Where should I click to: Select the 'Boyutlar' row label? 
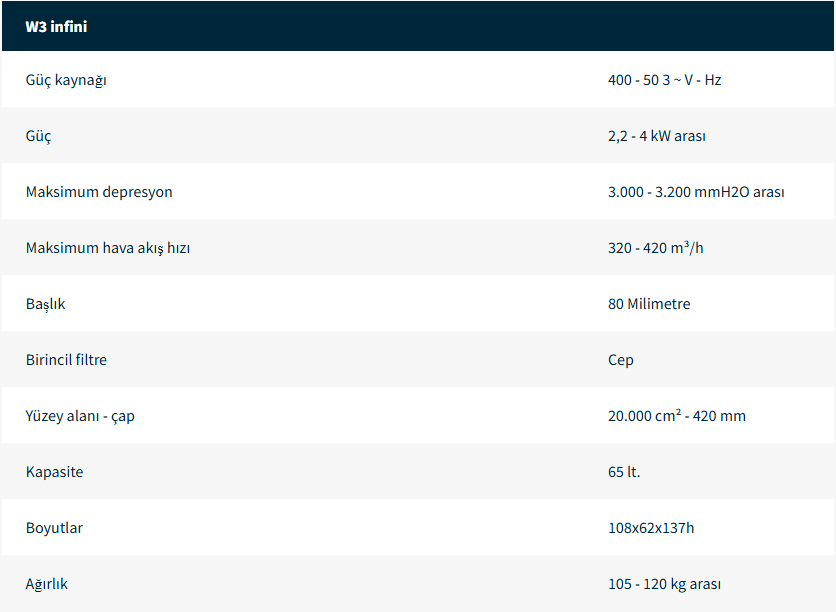click(x=54, y=528)
